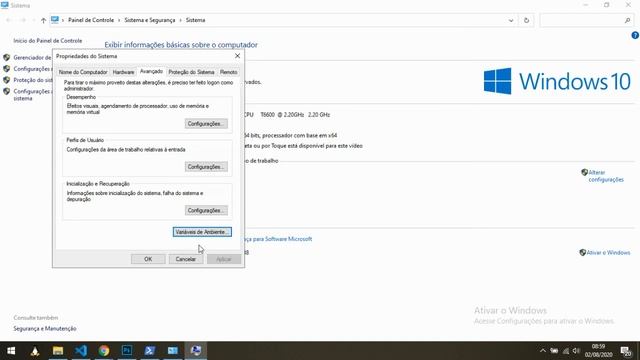
Task: Switch to Nome do Computador tab
Action: pyautogui.click(x=83, y=72)
